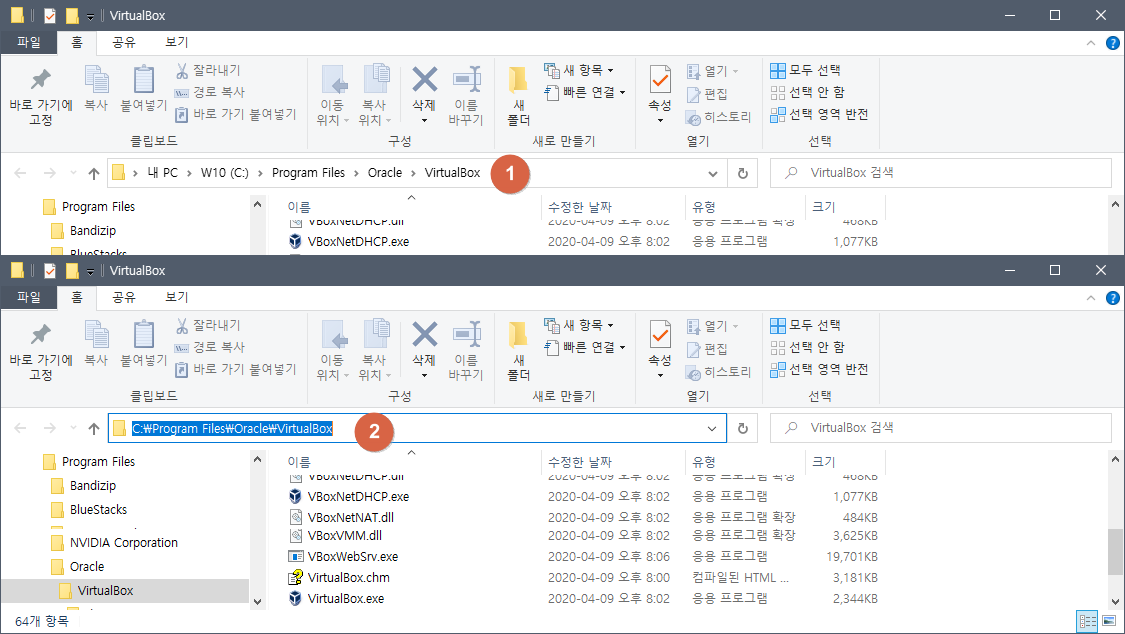Open the 공유 tab in the top window
This screenshot has height=634, width=1125.
click(x=123, y=42)
